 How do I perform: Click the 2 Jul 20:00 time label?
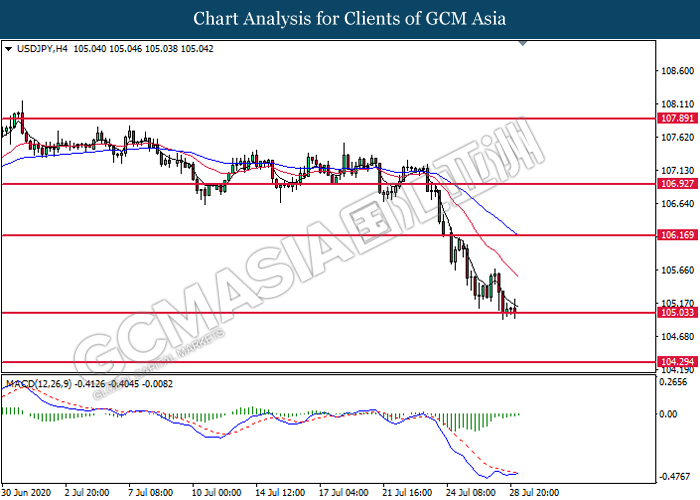[87, 492]
